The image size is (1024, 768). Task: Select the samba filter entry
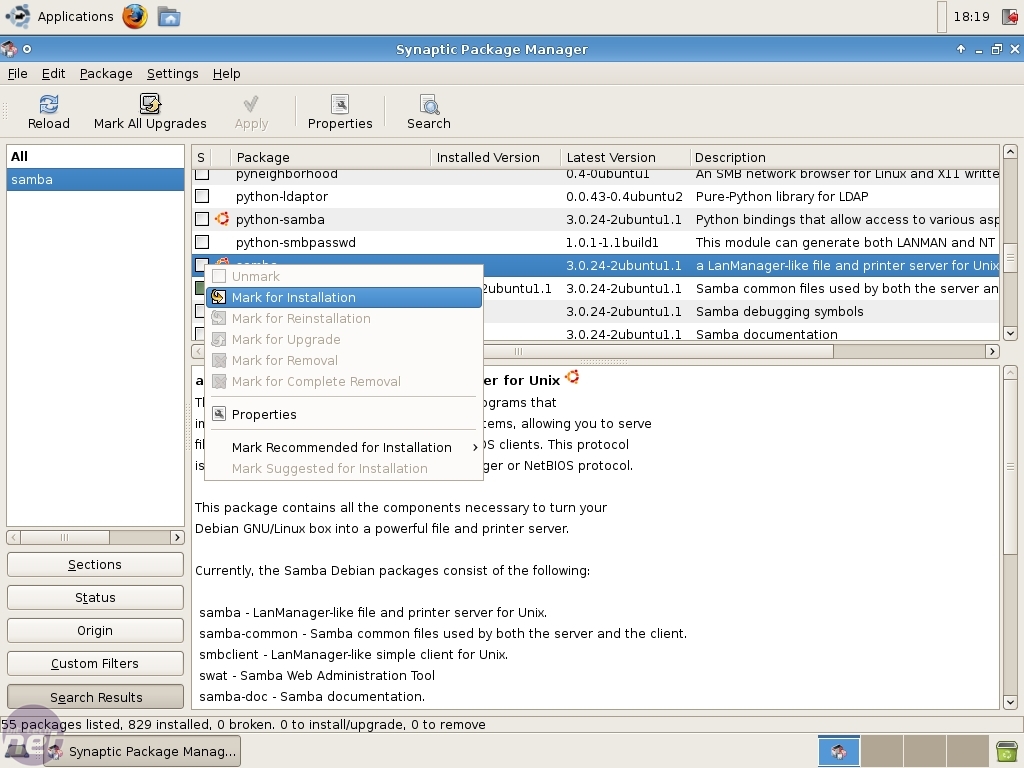[95, 180]
